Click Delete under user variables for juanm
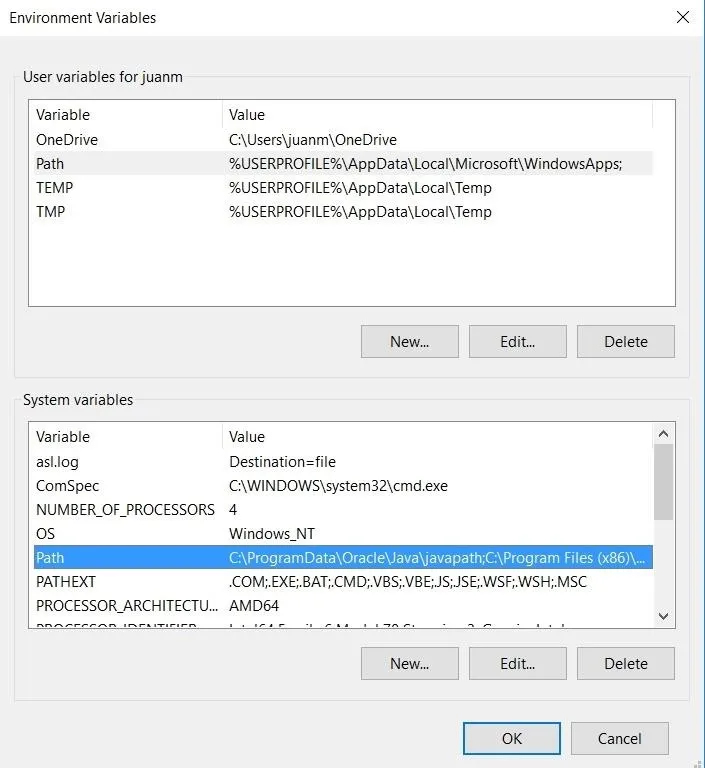Screen dimensions: 705x768 pyautogui.click(x=626, y=341)
